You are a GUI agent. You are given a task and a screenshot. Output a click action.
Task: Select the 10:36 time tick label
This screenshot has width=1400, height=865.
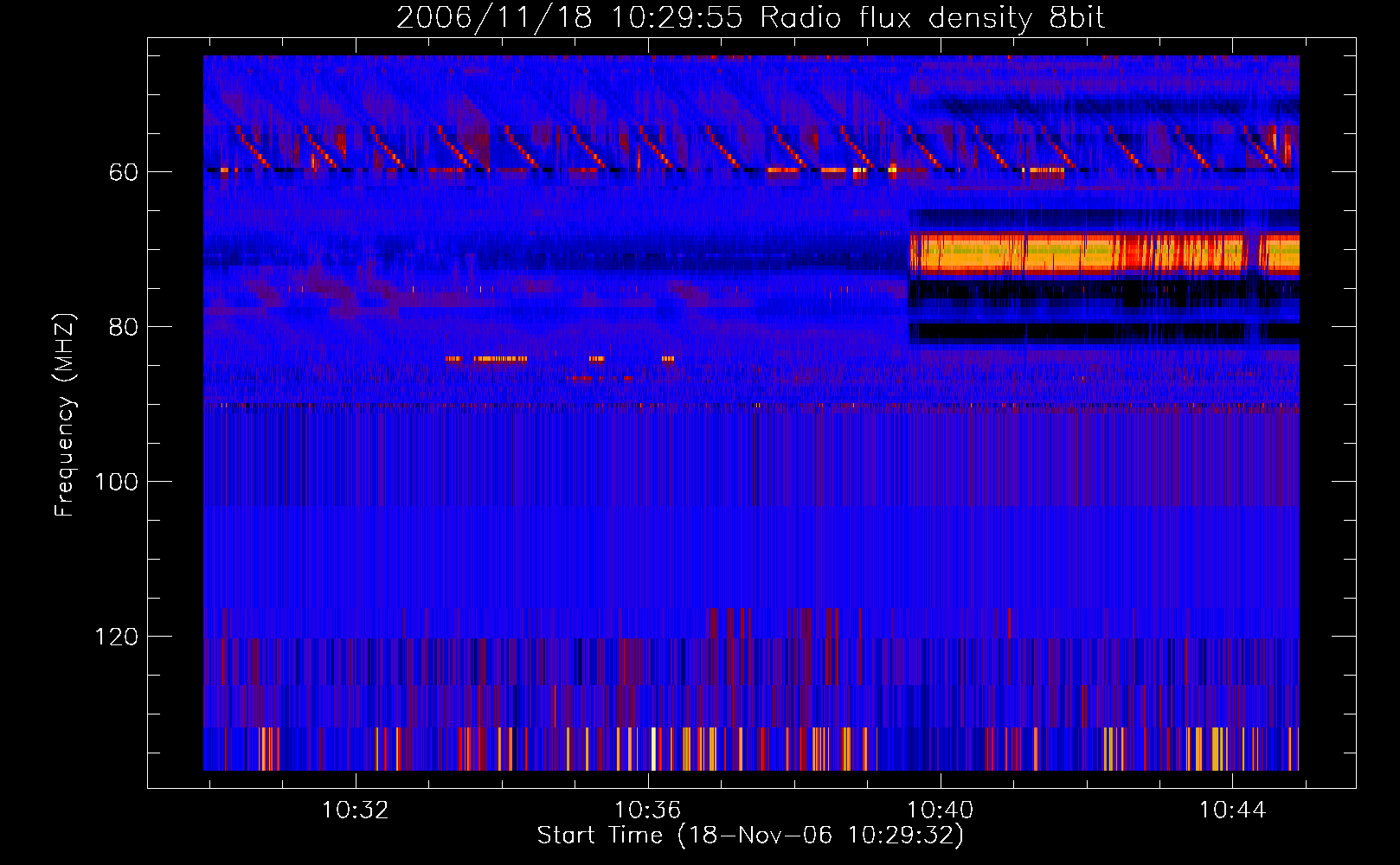[648, 811]
